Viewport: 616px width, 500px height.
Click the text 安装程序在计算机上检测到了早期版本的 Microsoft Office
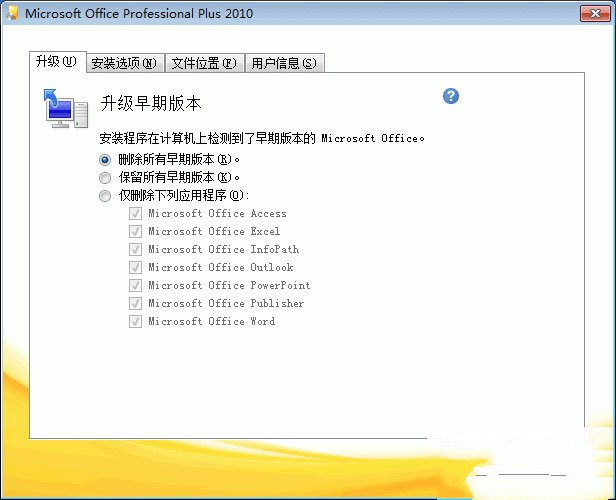pyautogui.click(x=262, y=138)
